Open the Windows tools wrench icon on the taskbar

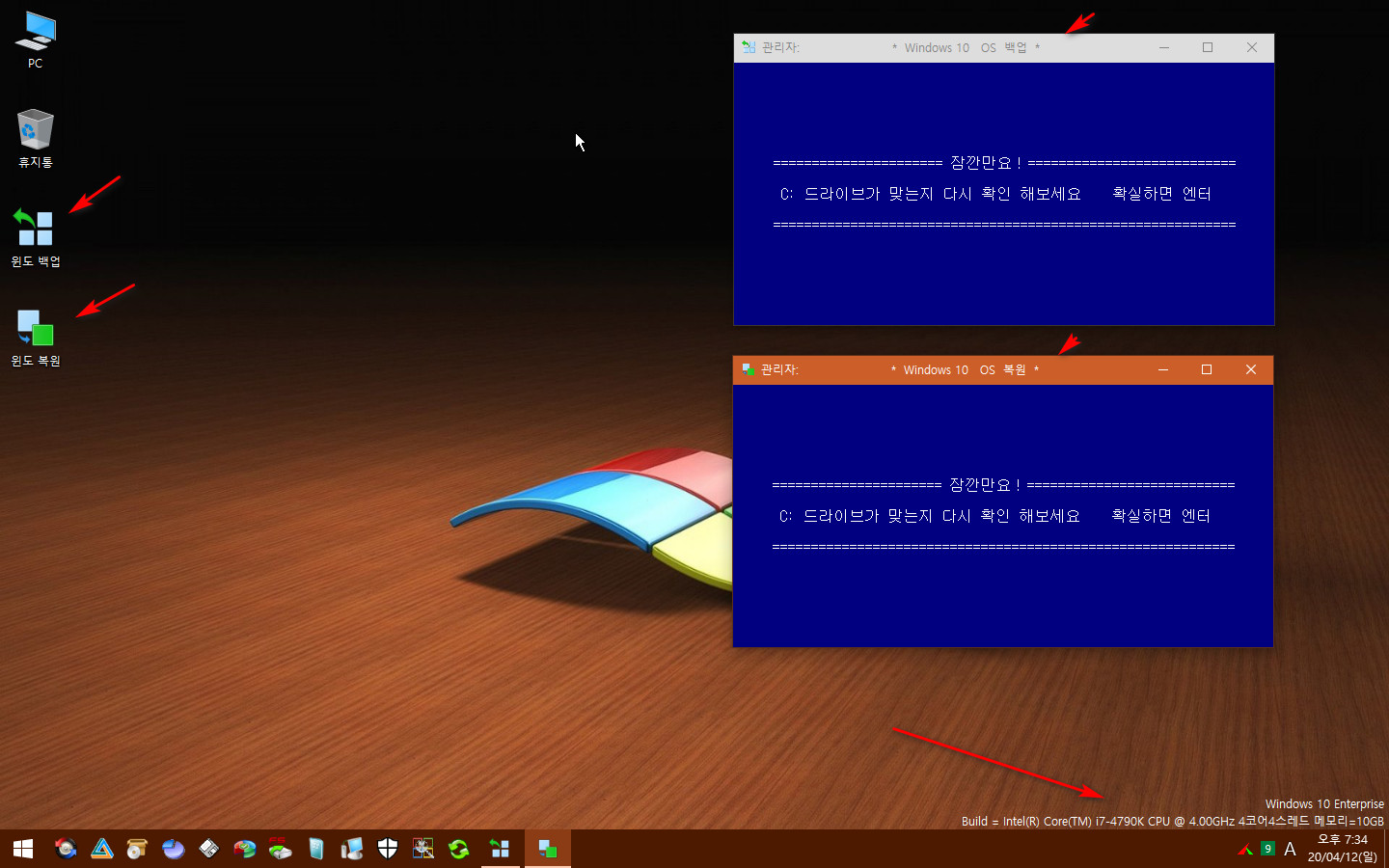pos(422,849)
